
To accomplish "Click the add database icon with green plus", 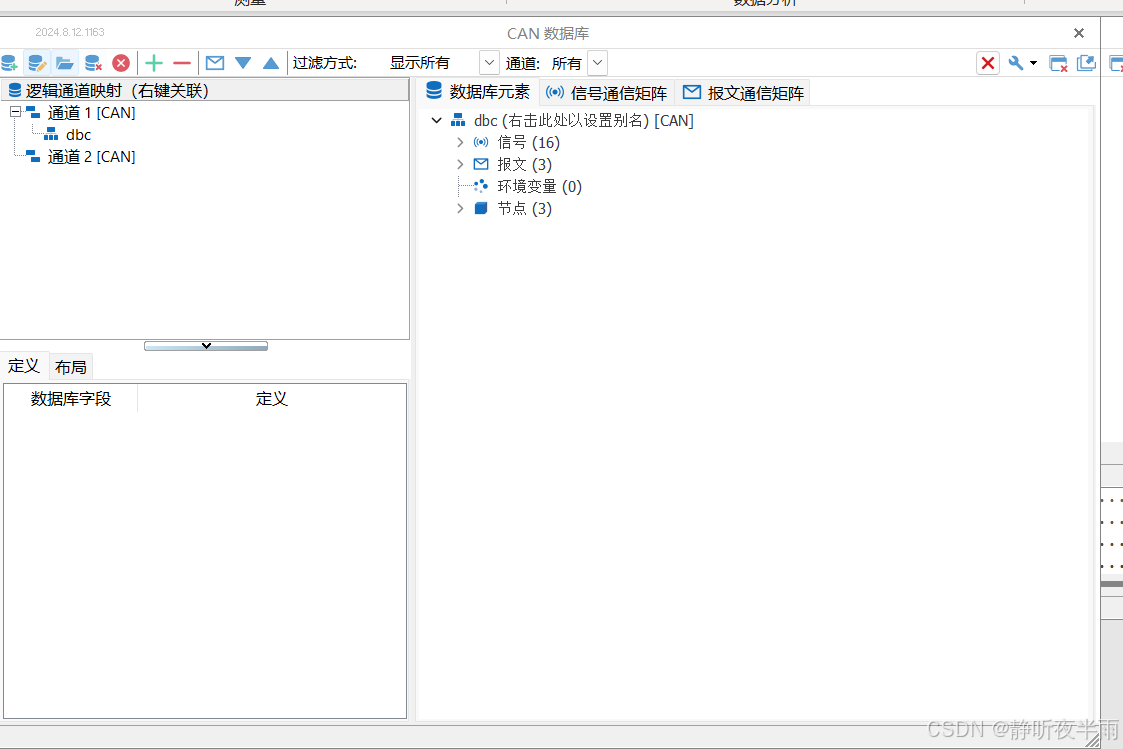I will 9,63.
